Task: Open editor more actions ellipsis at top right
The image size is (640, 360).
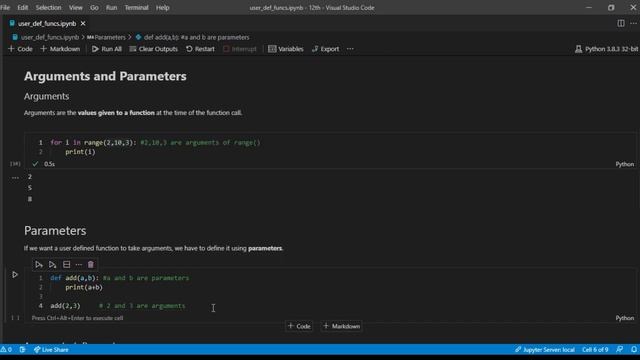Action: coord(633,23)
